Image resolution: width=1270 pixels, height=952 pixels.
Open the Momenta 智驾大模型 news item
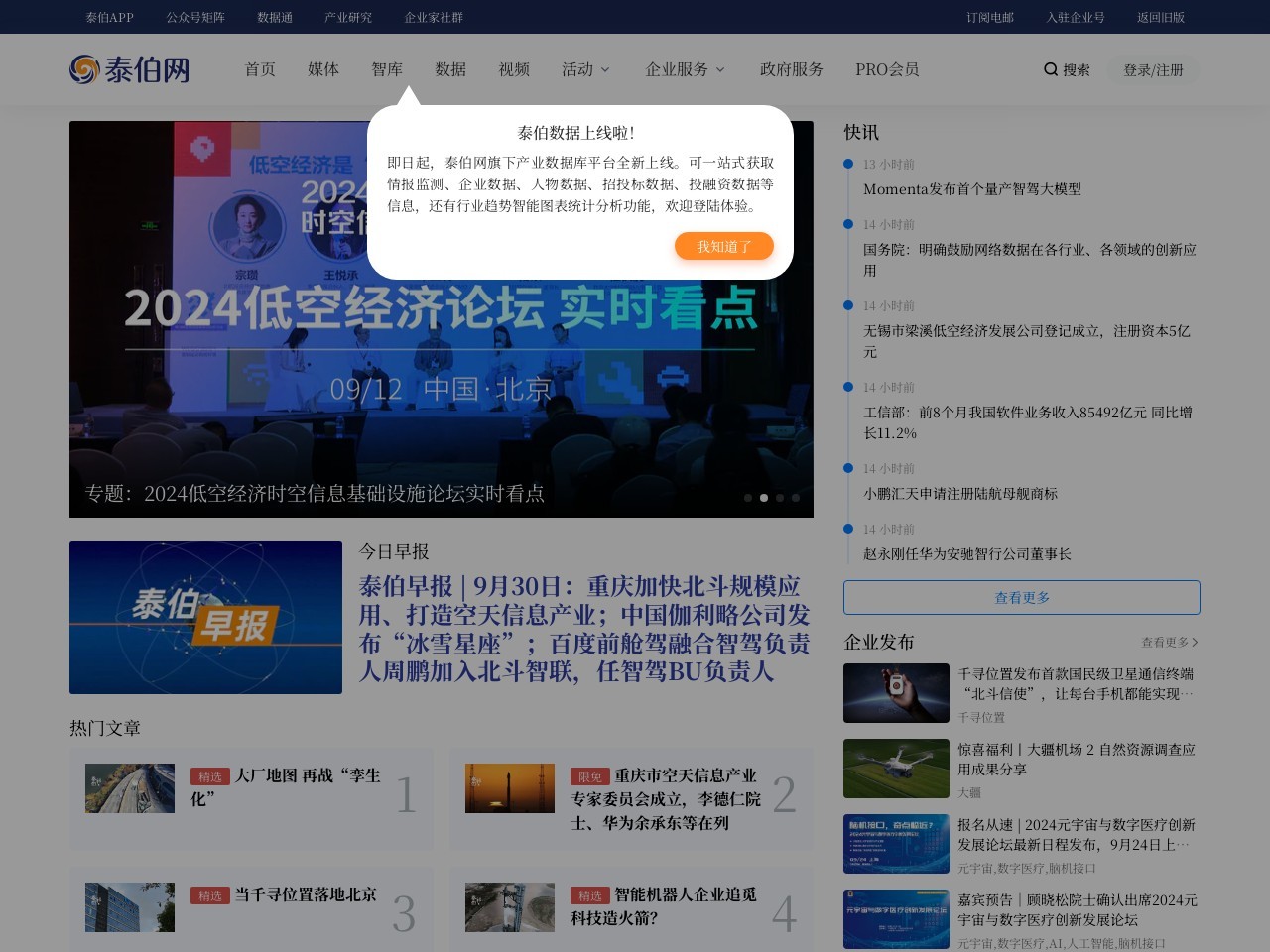(971, 189)
